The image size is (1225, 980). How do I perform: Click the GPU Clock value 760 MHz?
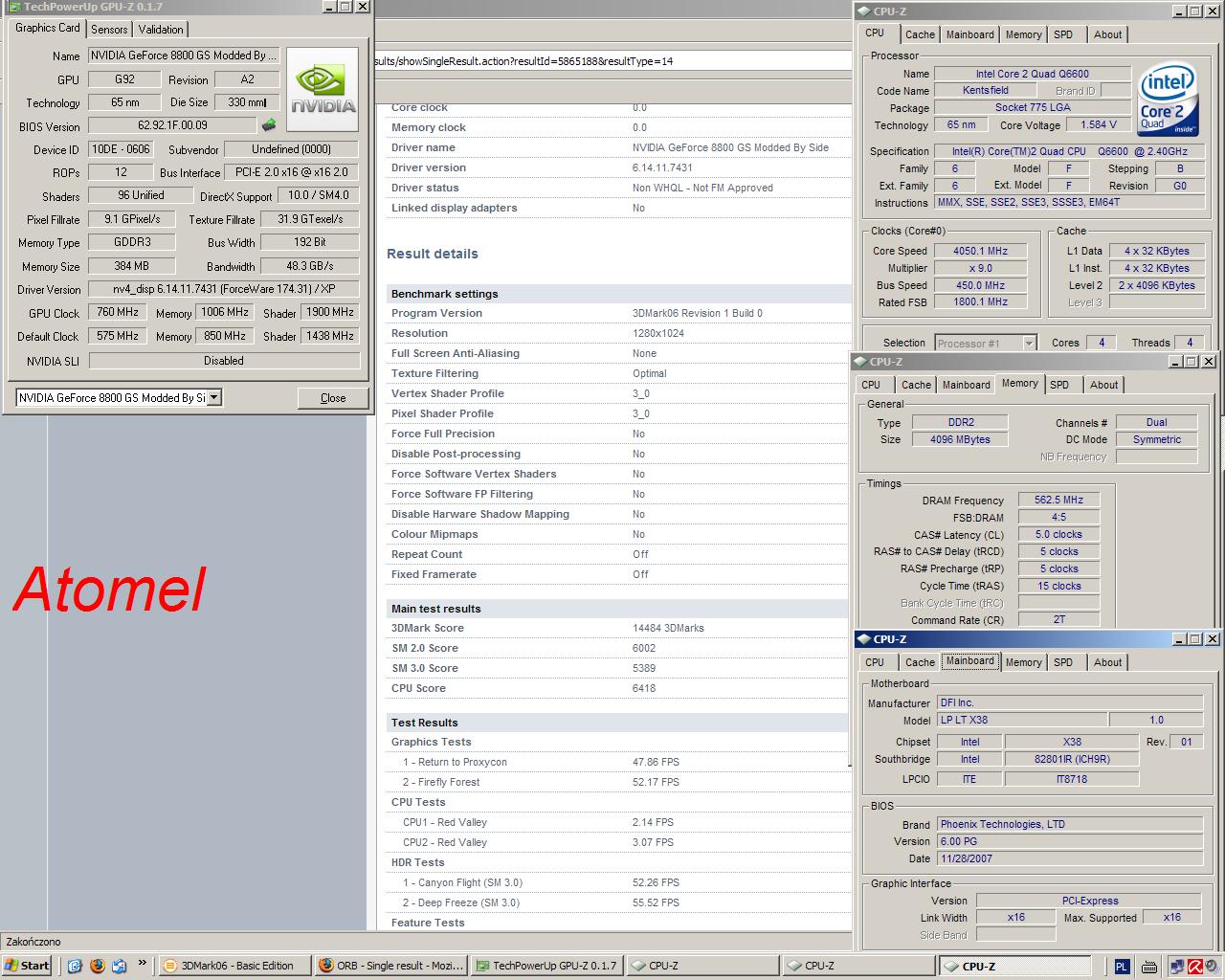(118, 312)
